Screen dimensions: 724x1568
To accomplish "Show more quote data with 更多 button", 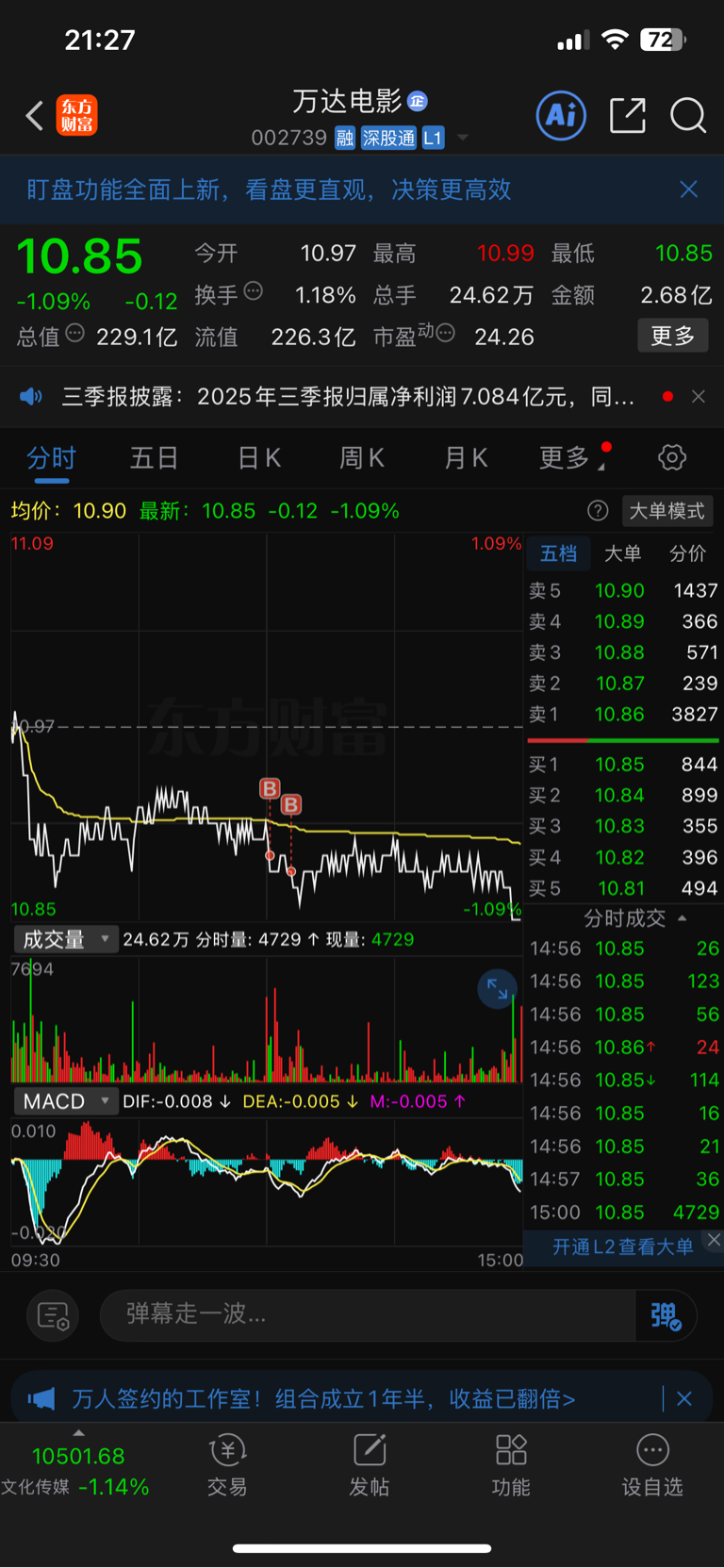I will coord(673,336).
